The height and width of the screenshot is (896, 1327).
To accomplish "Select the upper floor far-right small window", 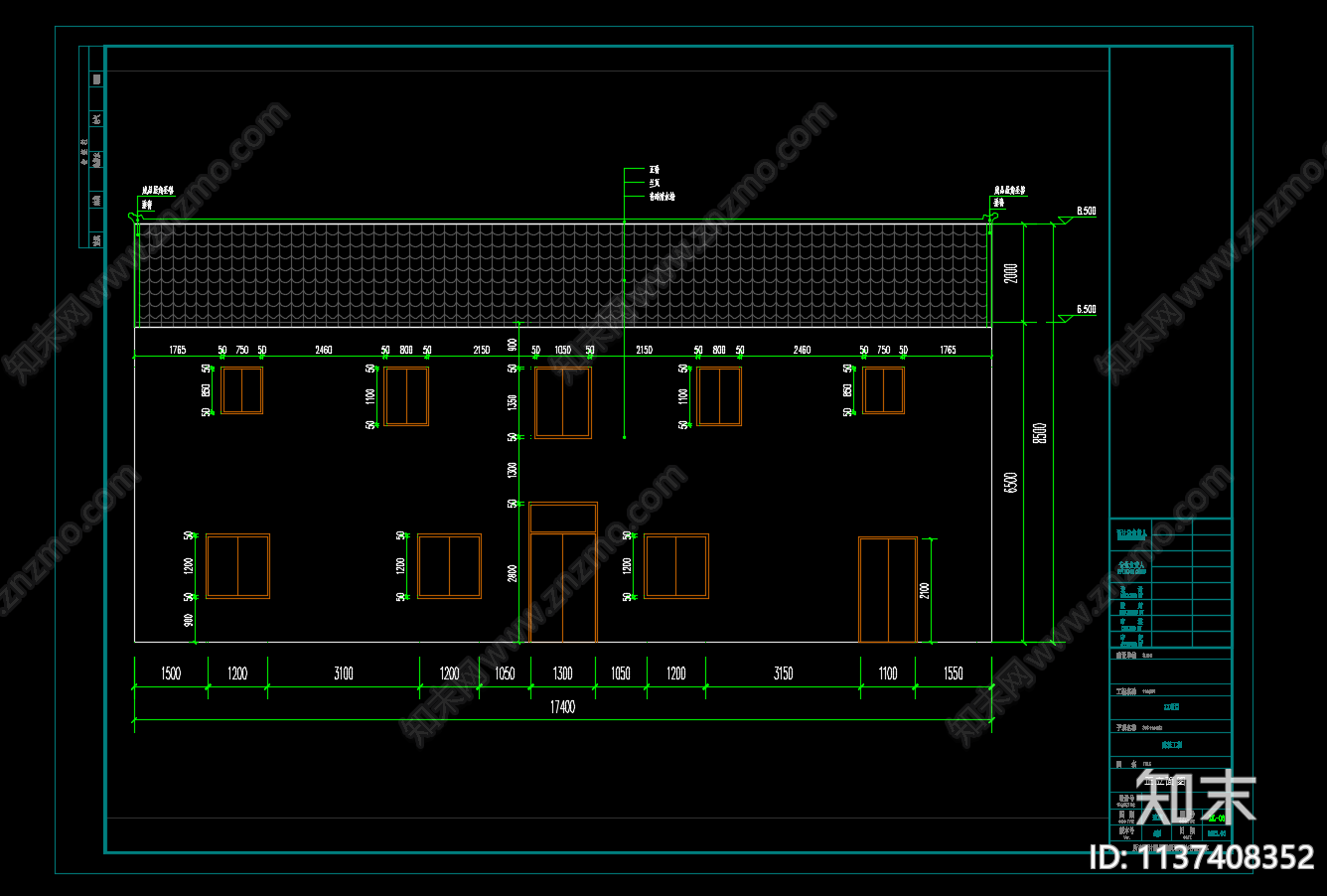I will point(883,390).
